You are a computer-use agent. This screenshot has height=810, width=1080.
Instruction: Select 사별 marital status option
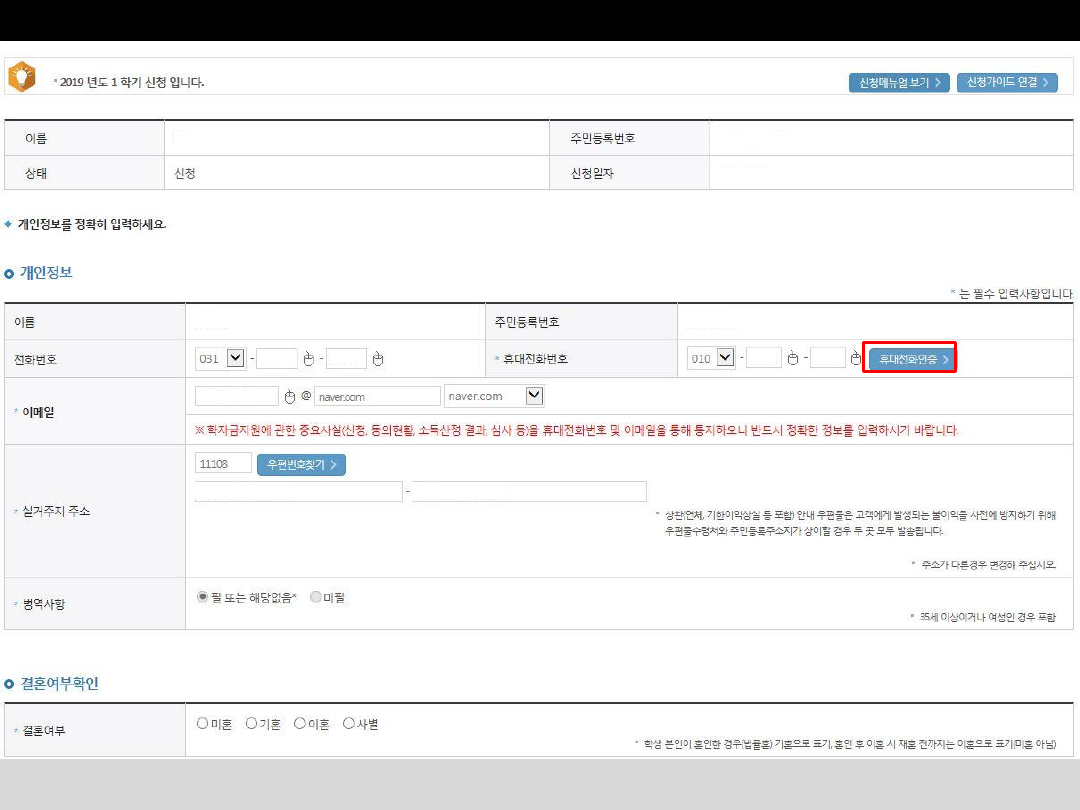[349, 723]
